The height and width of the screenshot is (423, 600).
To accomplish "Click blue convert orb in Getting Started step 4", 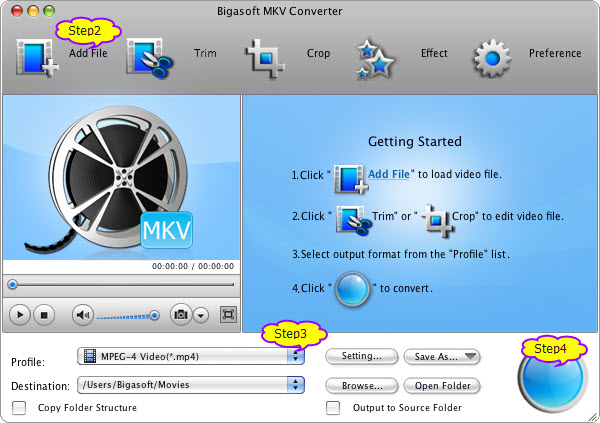I will click(x=352, y=289).
